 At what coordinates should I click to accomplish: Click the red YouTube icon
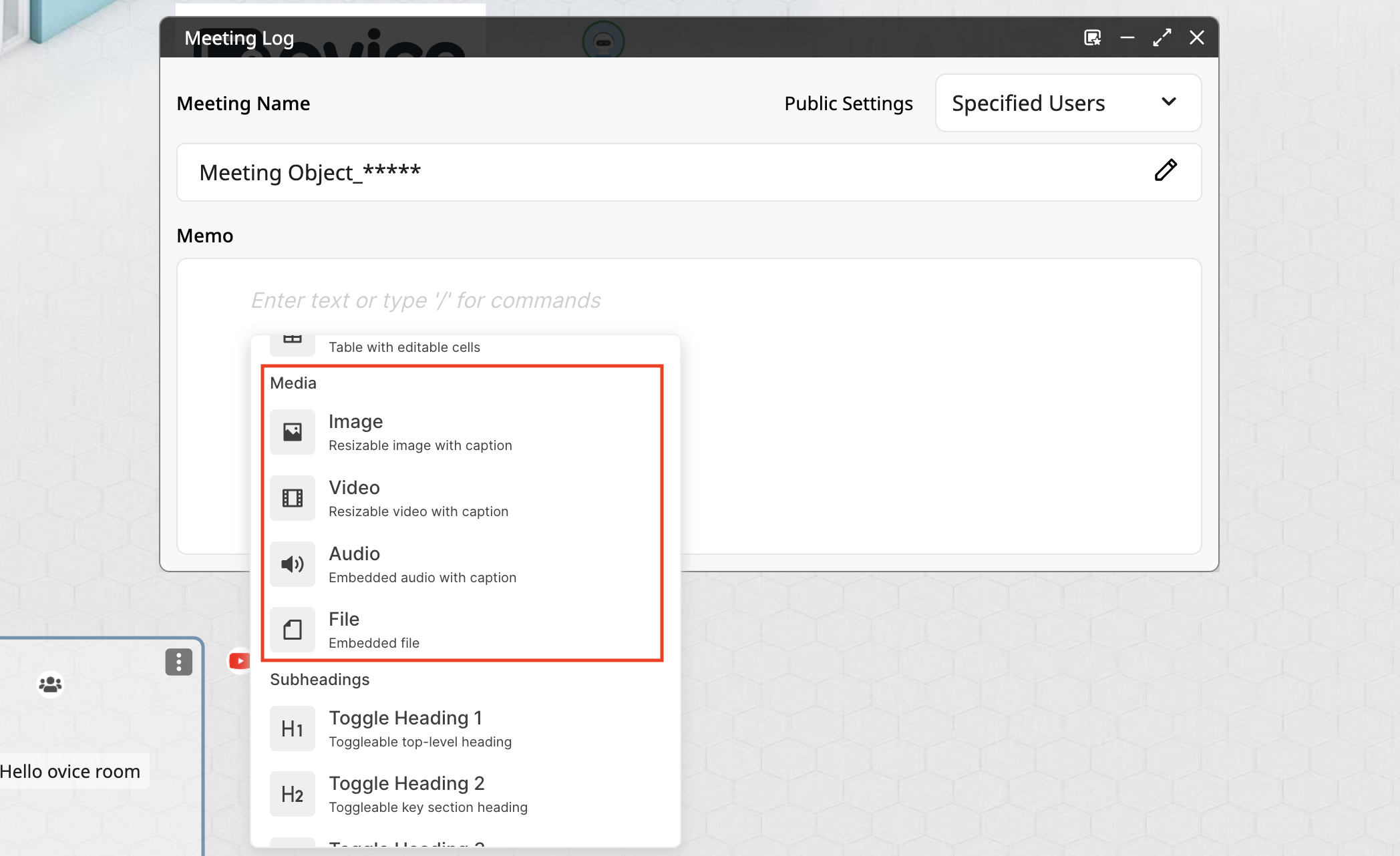click(x=239, y=661)
